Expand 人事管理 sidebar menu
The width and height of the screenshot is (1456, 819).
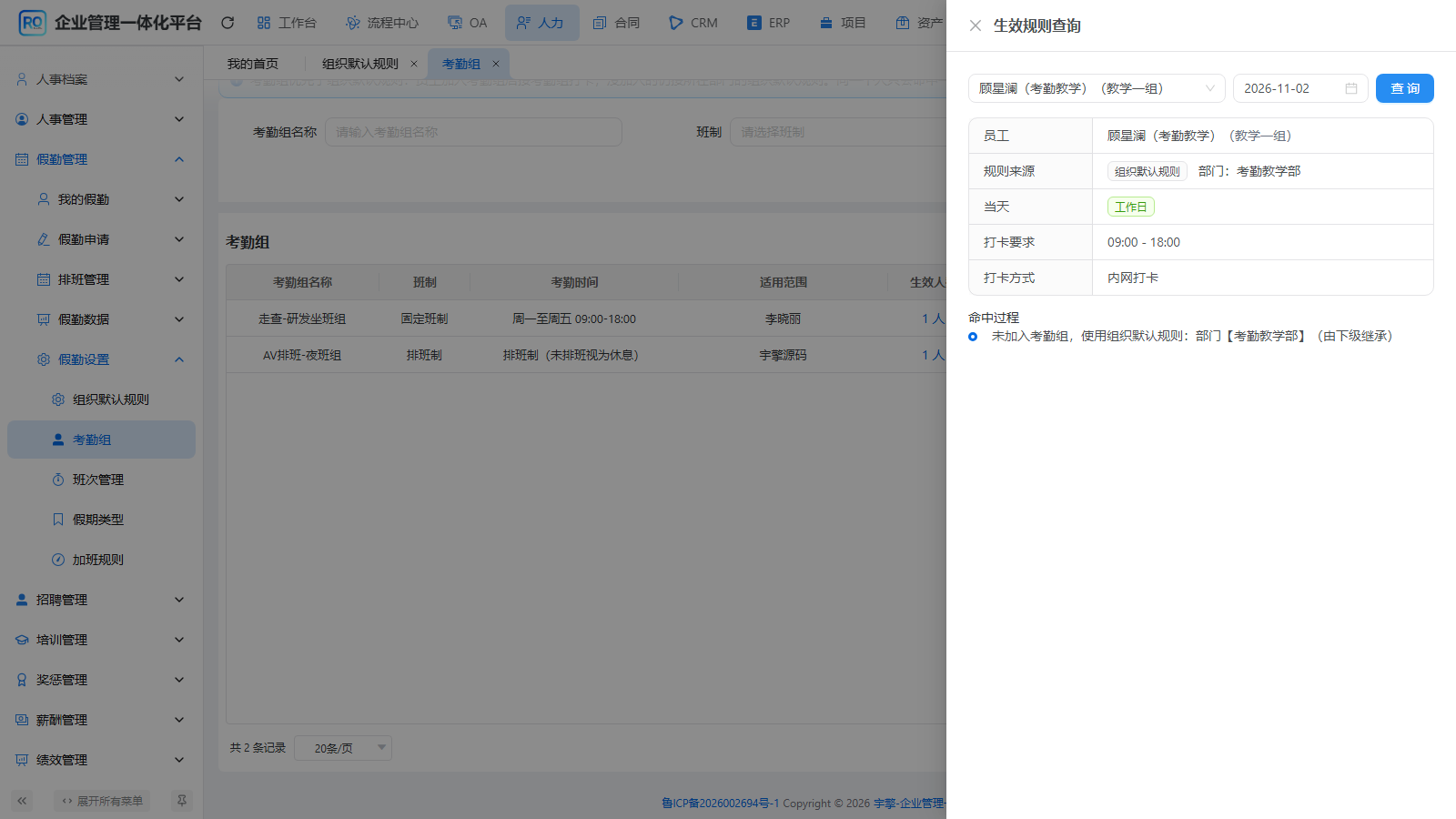[x=101, y=119]
